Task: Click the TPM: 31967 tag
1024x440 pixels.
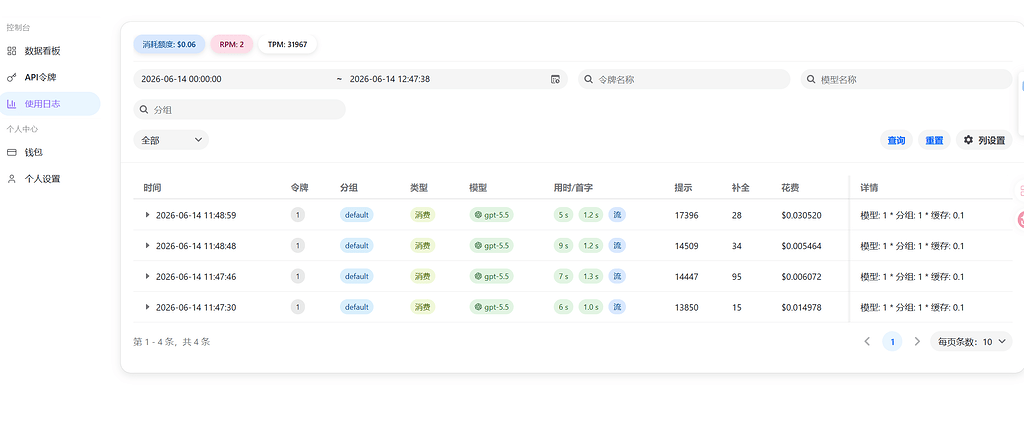Action: pos(287,44)
